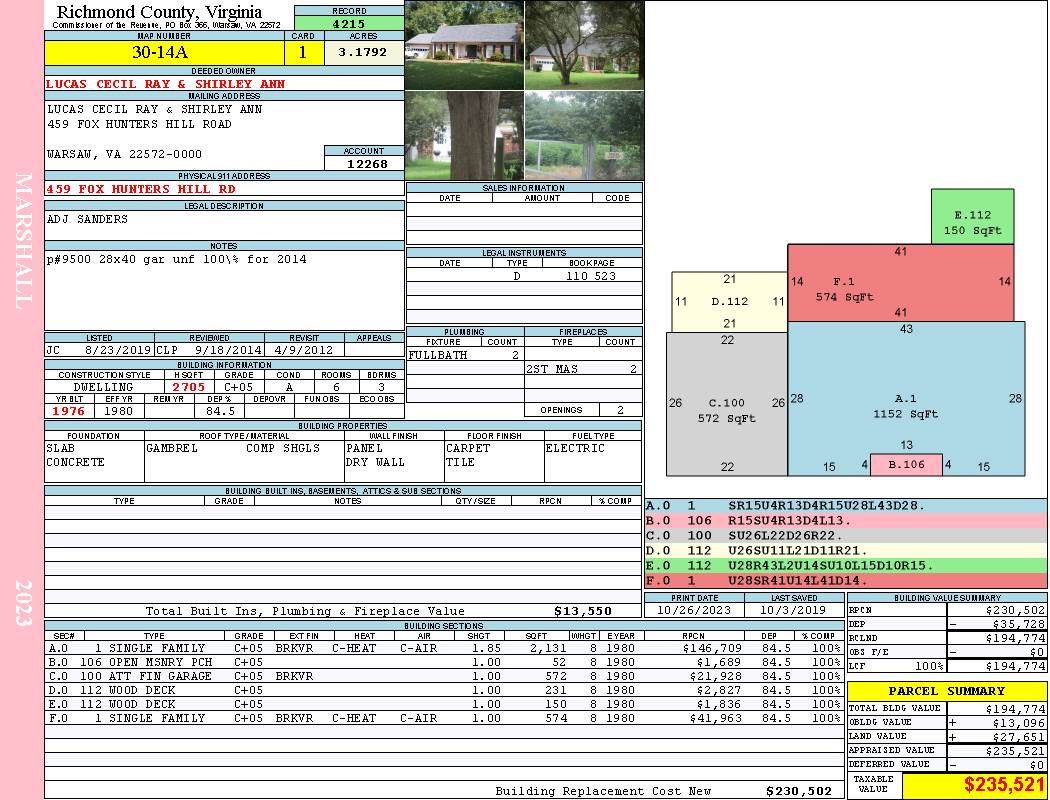This screenshot has height=800, width=1050.
Task: Select C.0 ATT FIN GARAGE row
Action: point(444,676)
